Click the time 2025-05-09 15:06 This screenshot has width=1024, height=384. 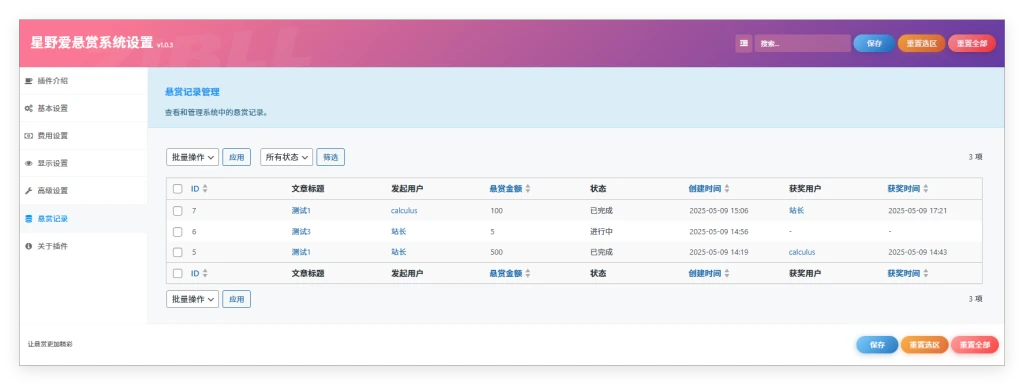tap(719, 211)
